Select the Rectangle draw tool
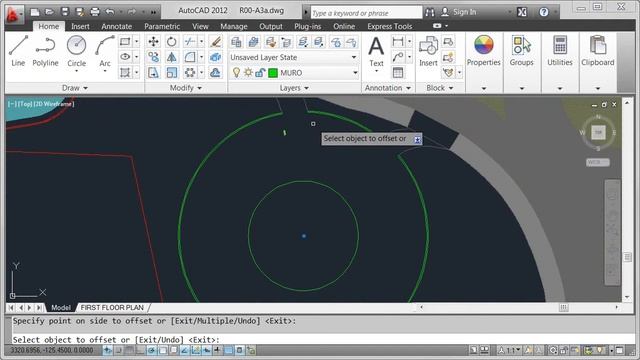The width and height of the screenshot is (640, 360). (125, 41)
